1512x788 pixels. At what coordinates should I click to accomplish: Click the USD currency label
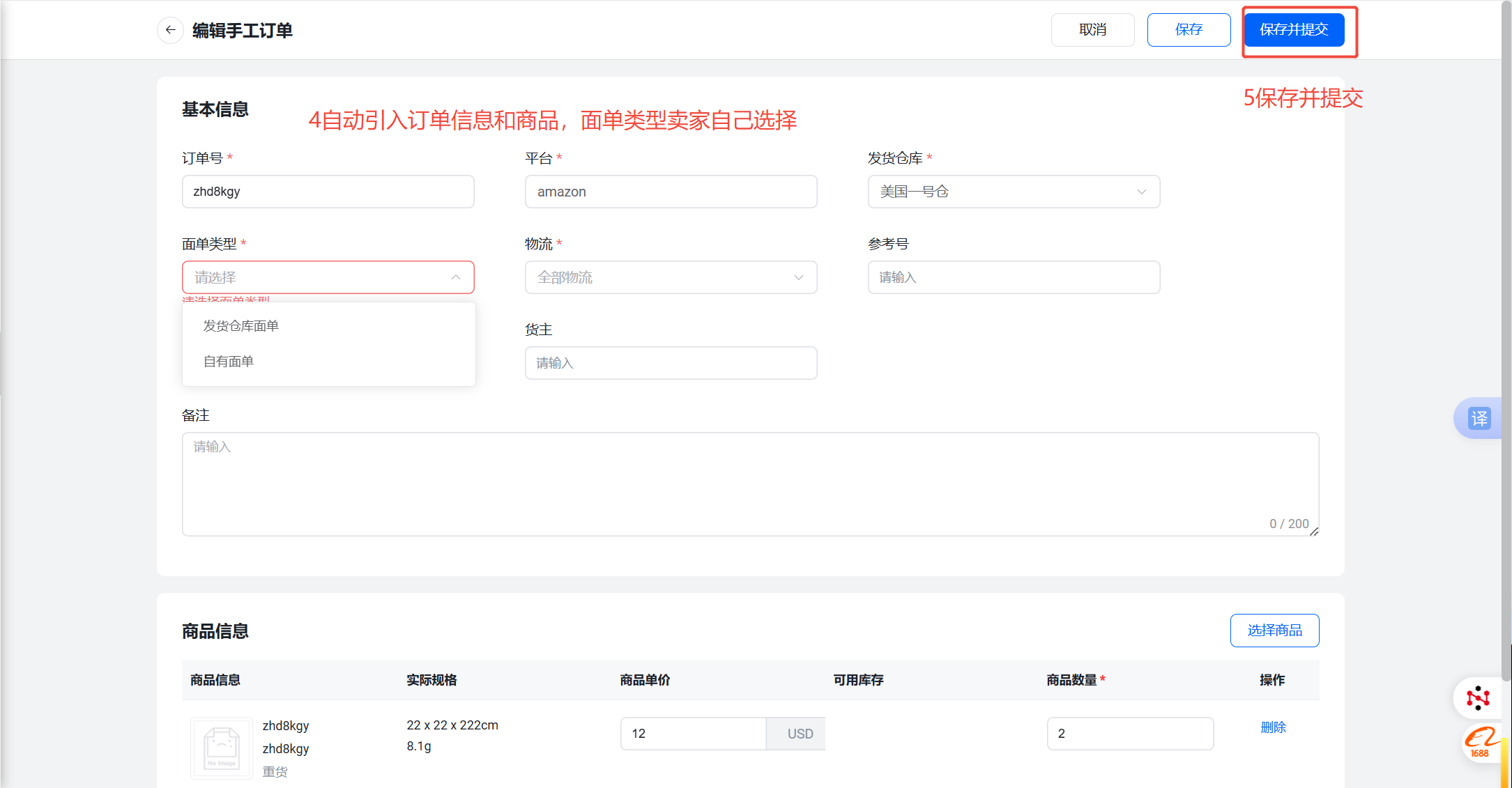[800, 734]
